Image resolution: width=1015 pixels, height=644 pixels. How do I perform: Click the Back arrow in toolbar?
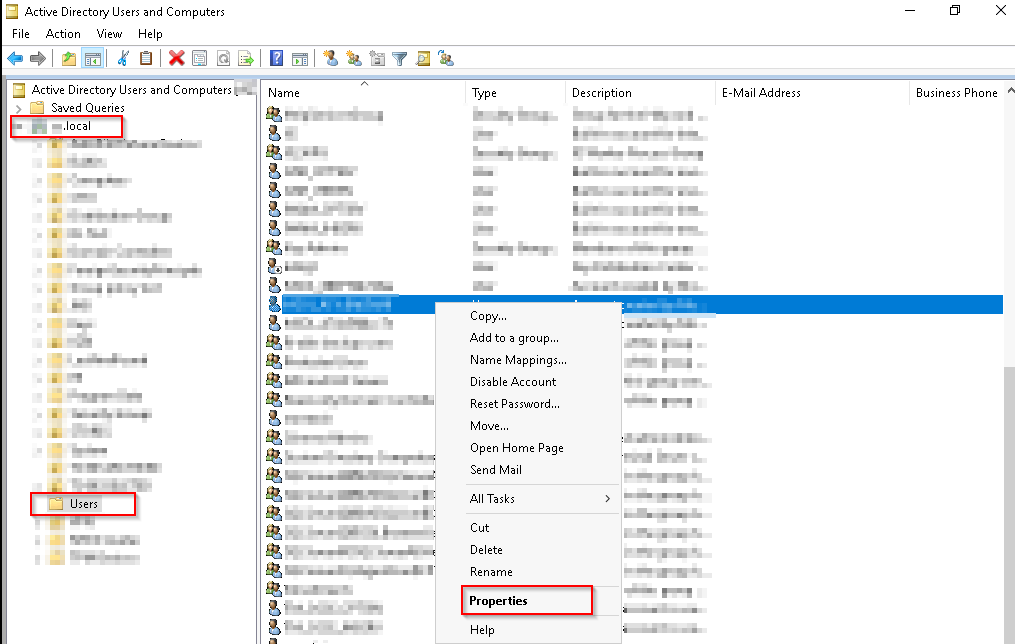point(15,58)
